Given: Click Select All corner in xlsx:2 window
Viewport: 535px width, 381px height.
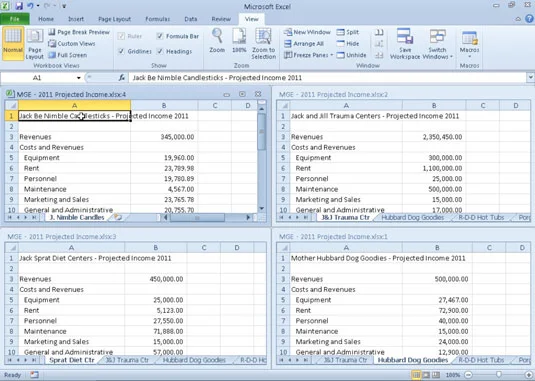Looking at the screenshot, I should (x=283, y=105).
